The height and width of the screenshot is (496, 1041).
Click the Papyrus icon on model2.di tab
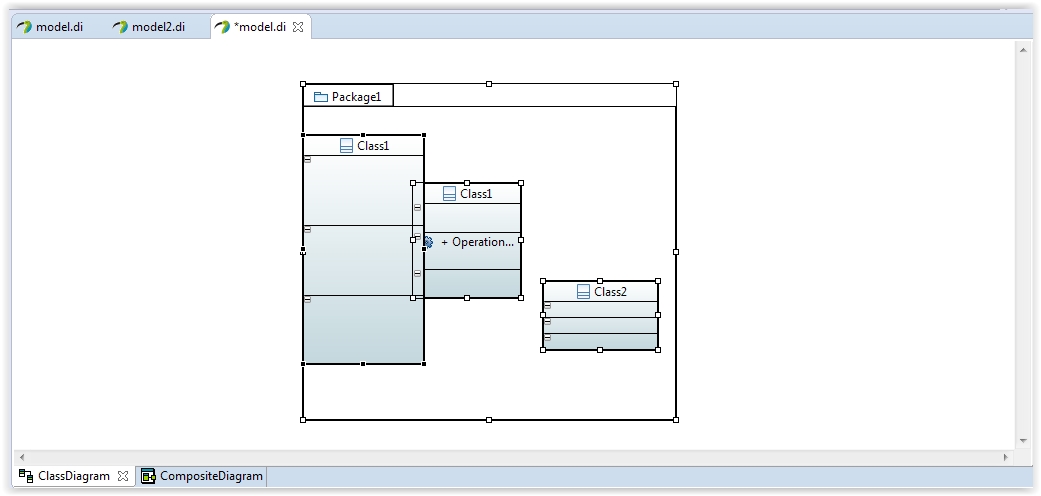point(120,27)
